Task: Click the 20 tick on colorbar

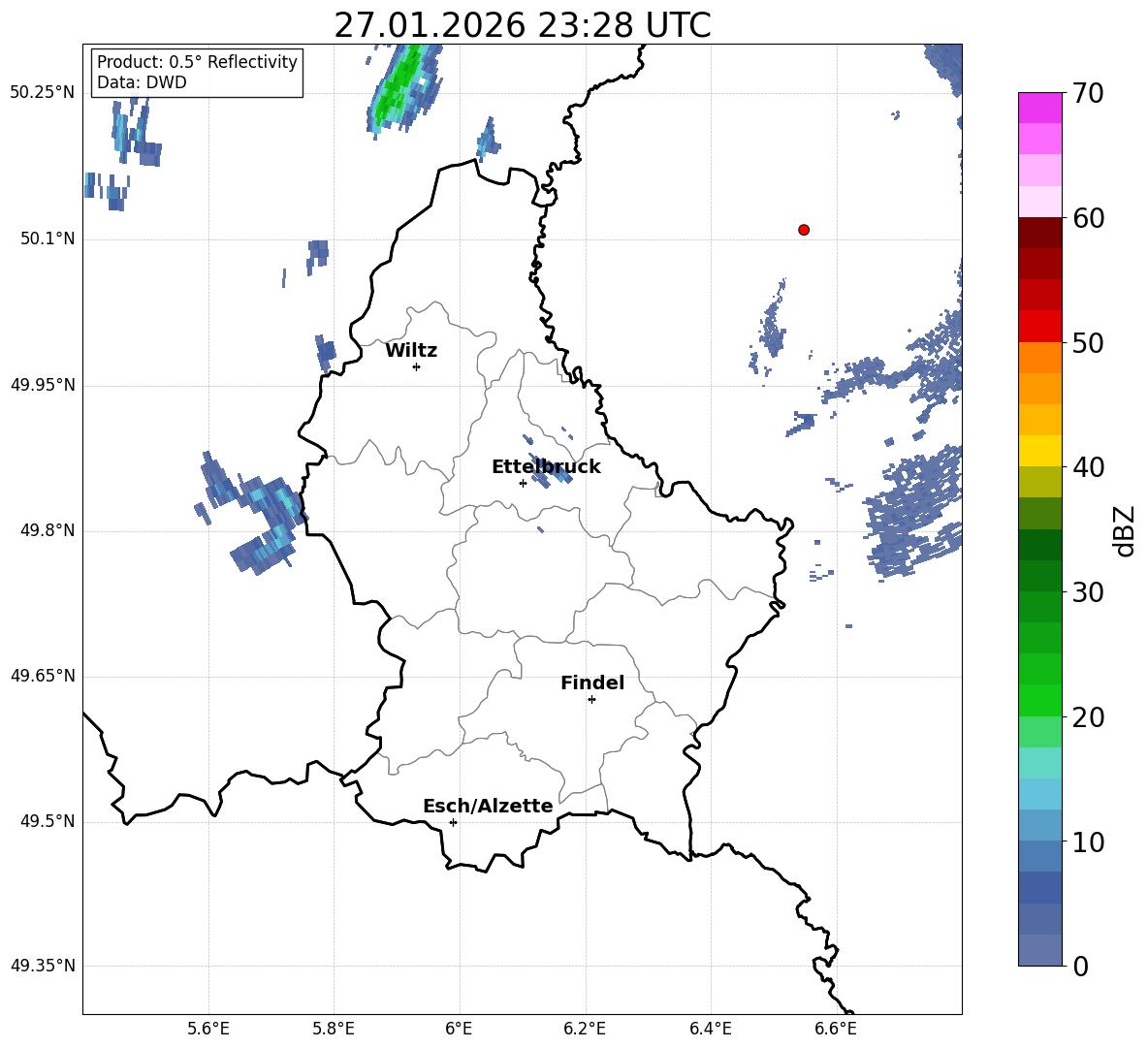Action: coord(1088,717)
